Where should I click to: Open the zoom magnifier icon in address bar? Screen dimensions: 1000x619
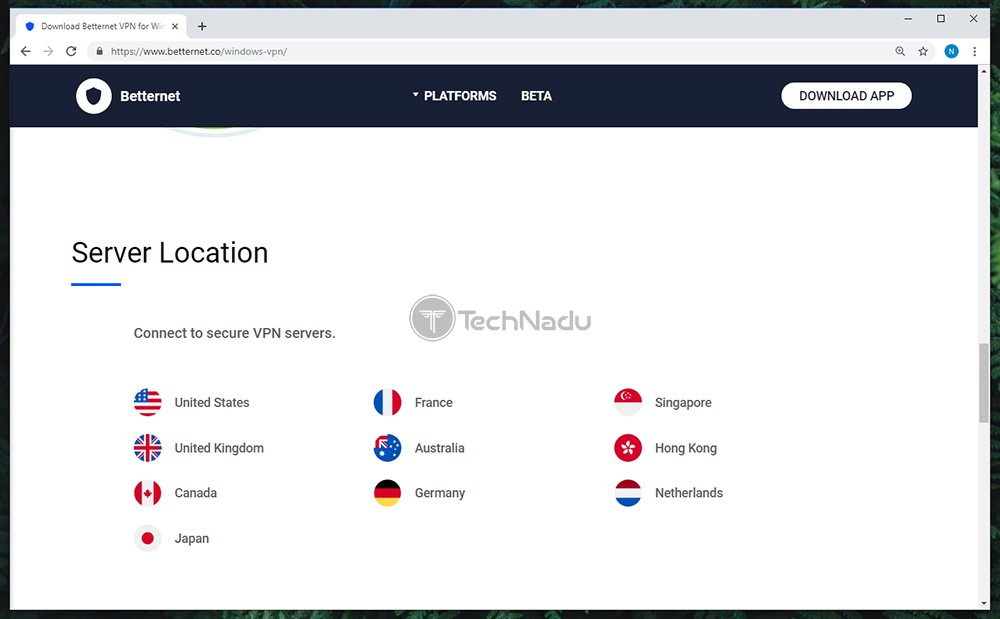[900, 51]
